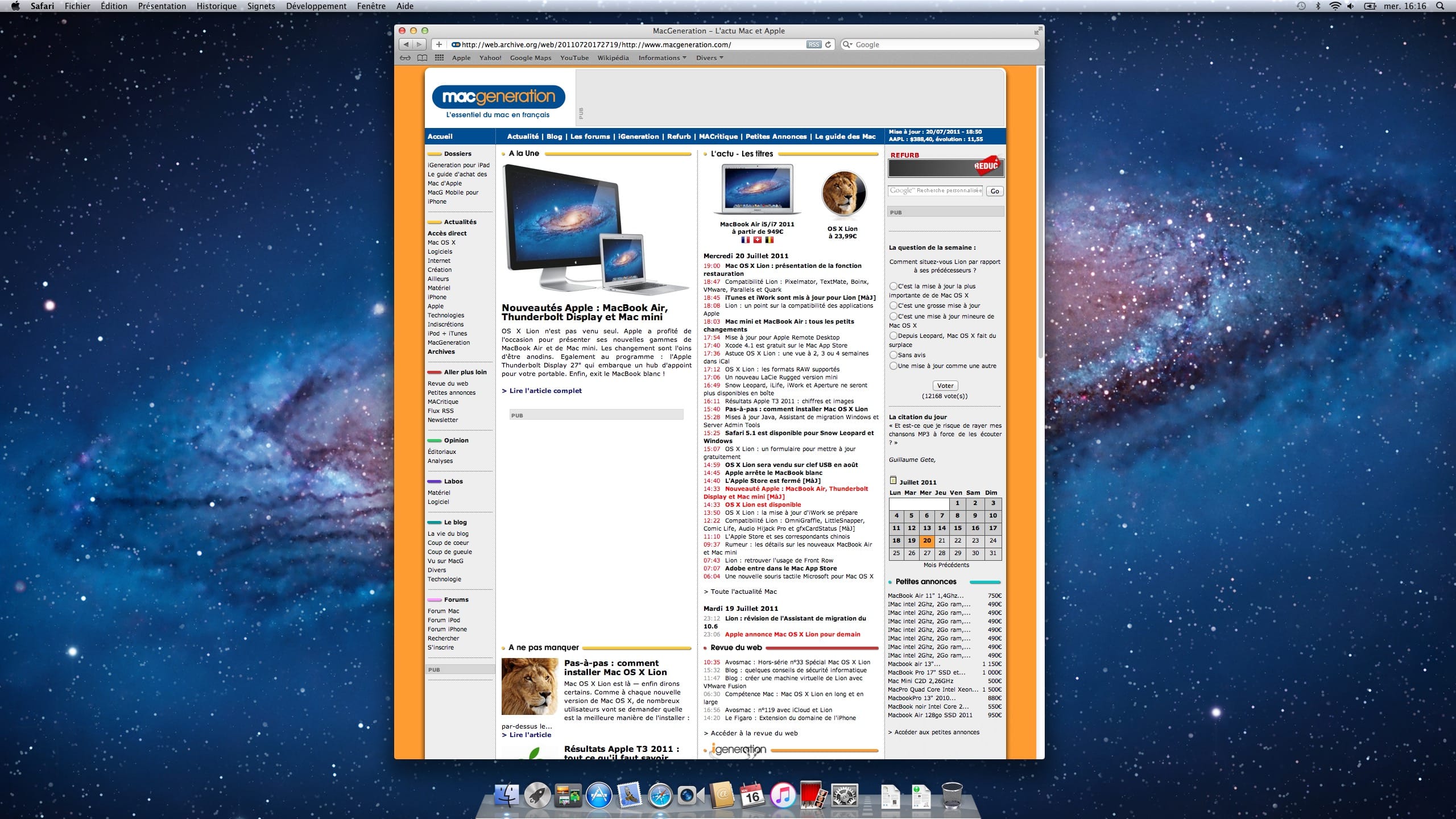Viewport: 1456px width, 819px height.
Task: Follow 'Lire l'article complet' link
Action: coord(541,391)
